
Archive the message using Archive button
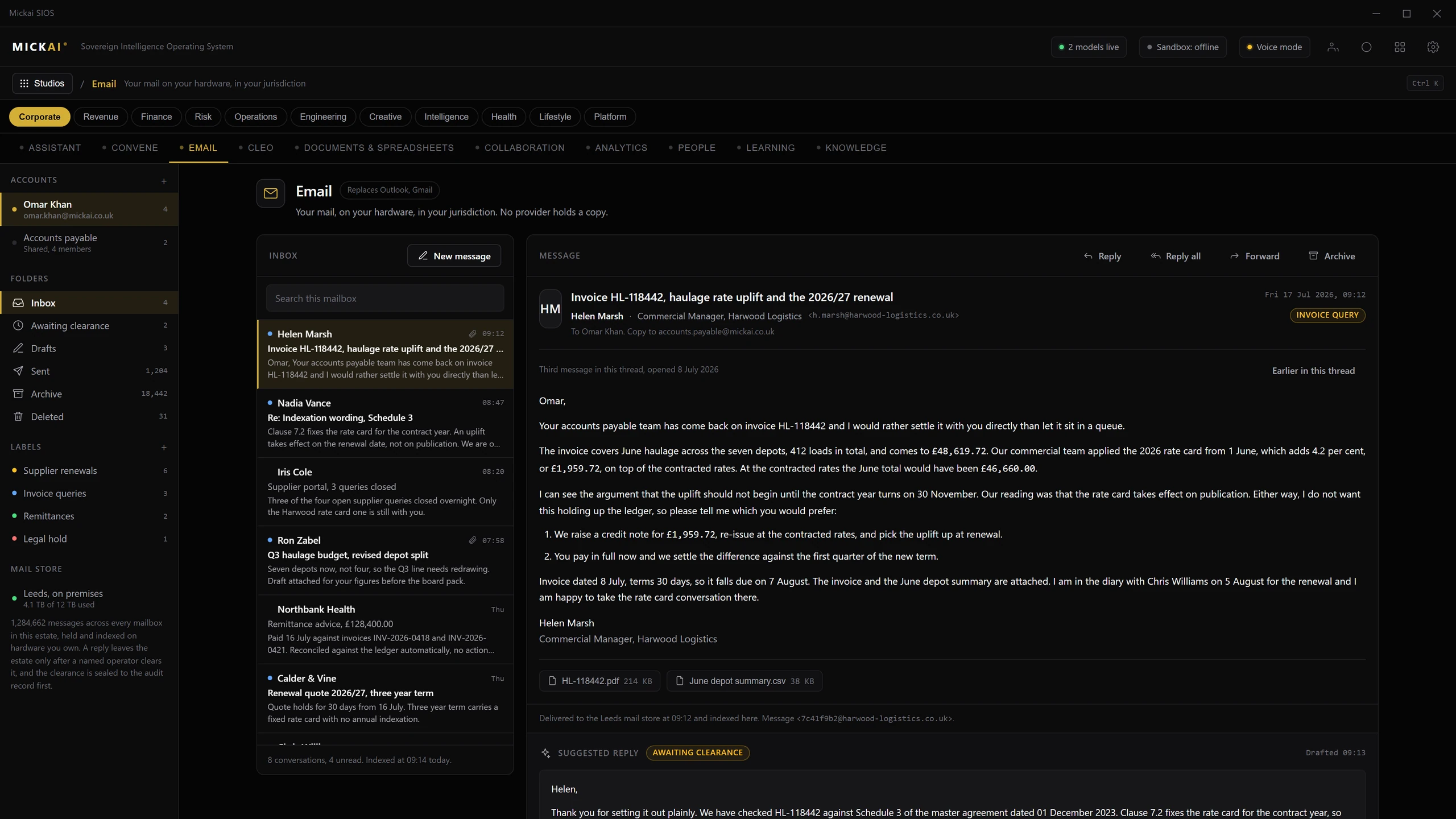pos(1331,256)
